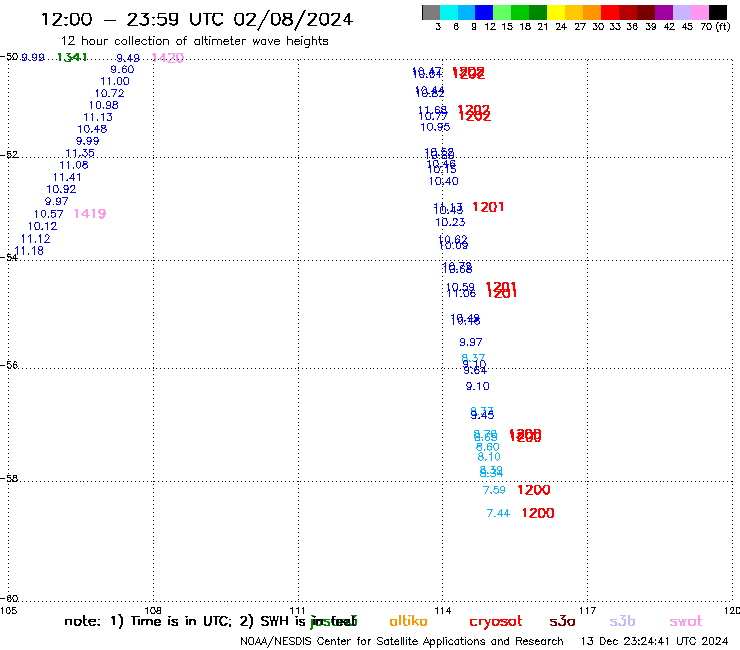Click 'NOAA/NESDIS Center for Satellite Applications and Research'

[x=402, y=641]
